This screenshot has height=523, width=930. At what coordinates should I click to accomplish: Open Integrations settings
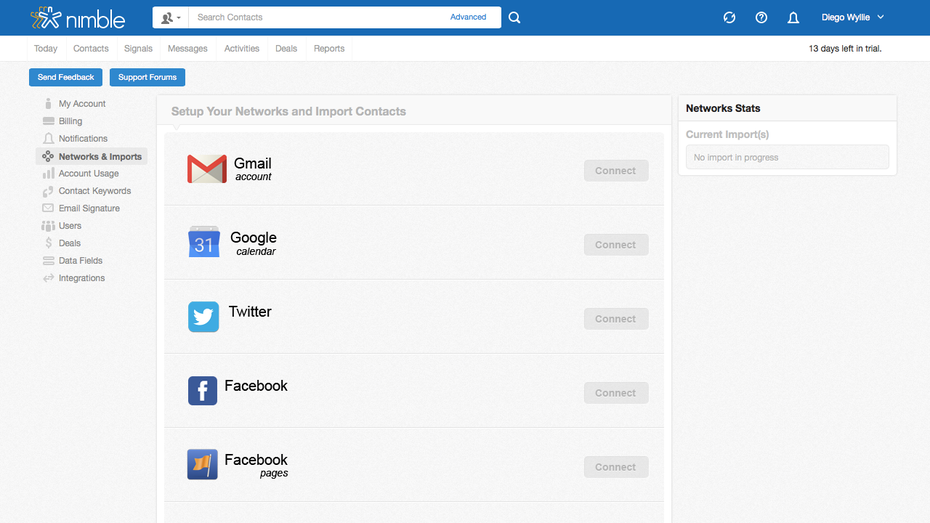pyautogui.click(x=82, y=278)
